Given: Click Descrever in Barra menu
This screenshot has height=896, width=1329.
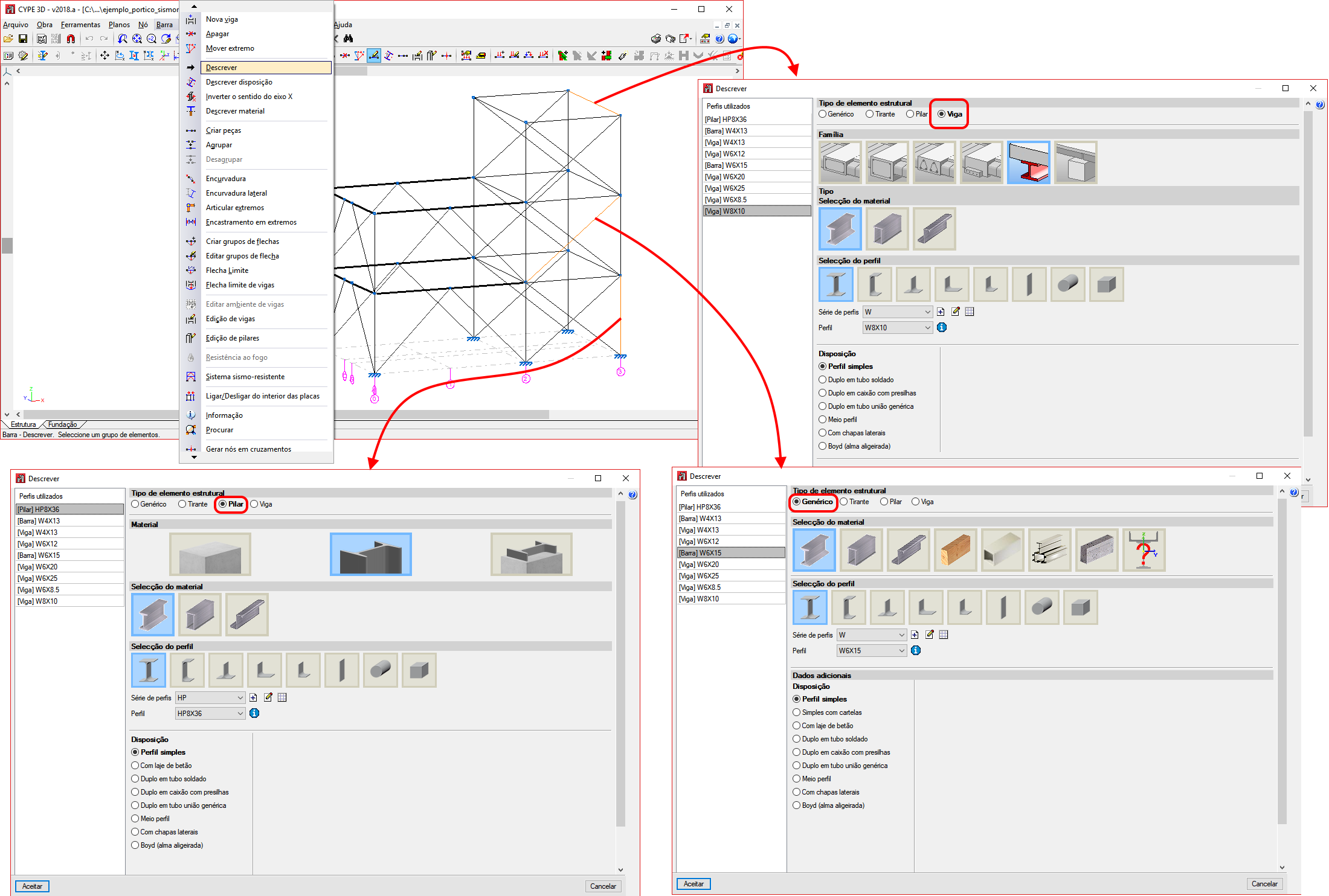Looking at the screenshot, I should click(266, 68).
